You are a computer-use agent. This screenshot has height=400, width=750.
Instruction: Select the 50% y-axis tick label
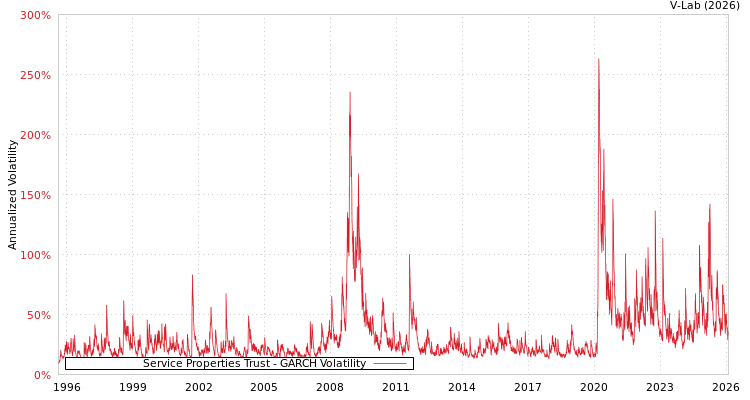click(x=38, y=315)
